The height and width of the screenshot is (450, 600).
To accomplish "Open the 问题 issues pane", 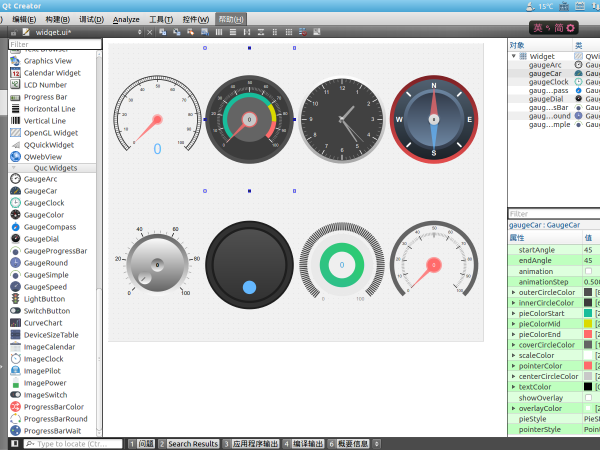I will pyautogui.click(x=145, y=443).
